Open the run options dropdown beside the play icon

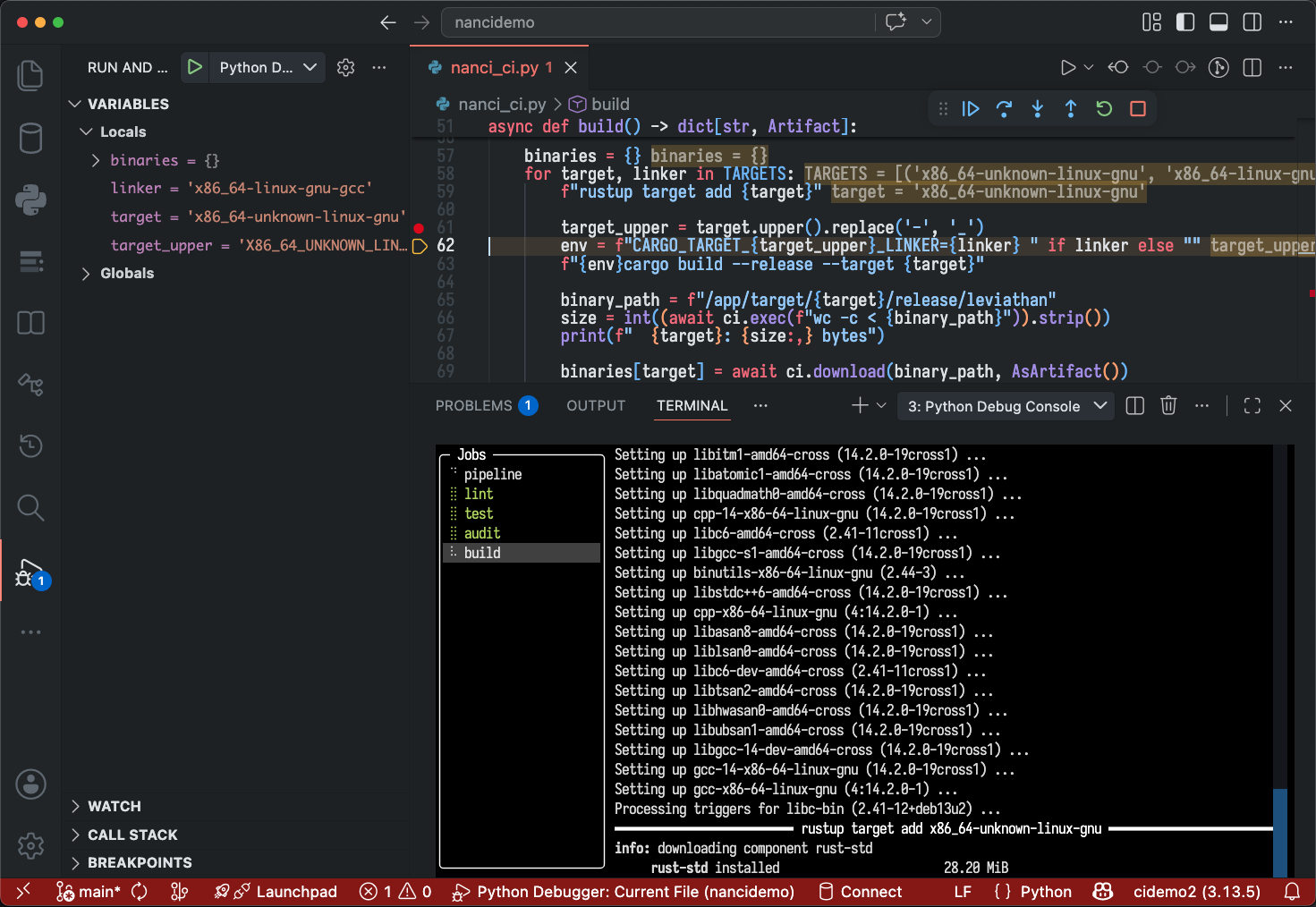pyautogui.click(x=1089, y=67)
